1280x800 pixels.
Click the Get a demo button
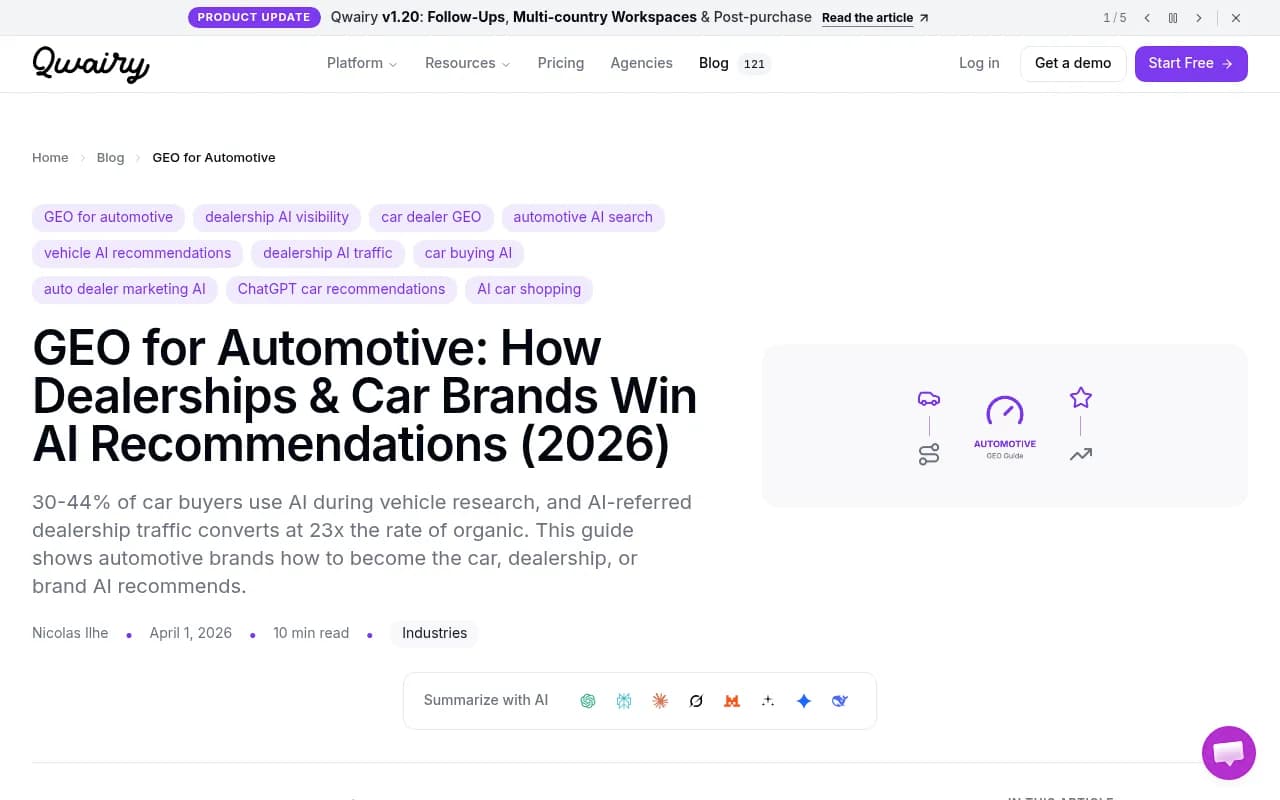(1073, 63)
